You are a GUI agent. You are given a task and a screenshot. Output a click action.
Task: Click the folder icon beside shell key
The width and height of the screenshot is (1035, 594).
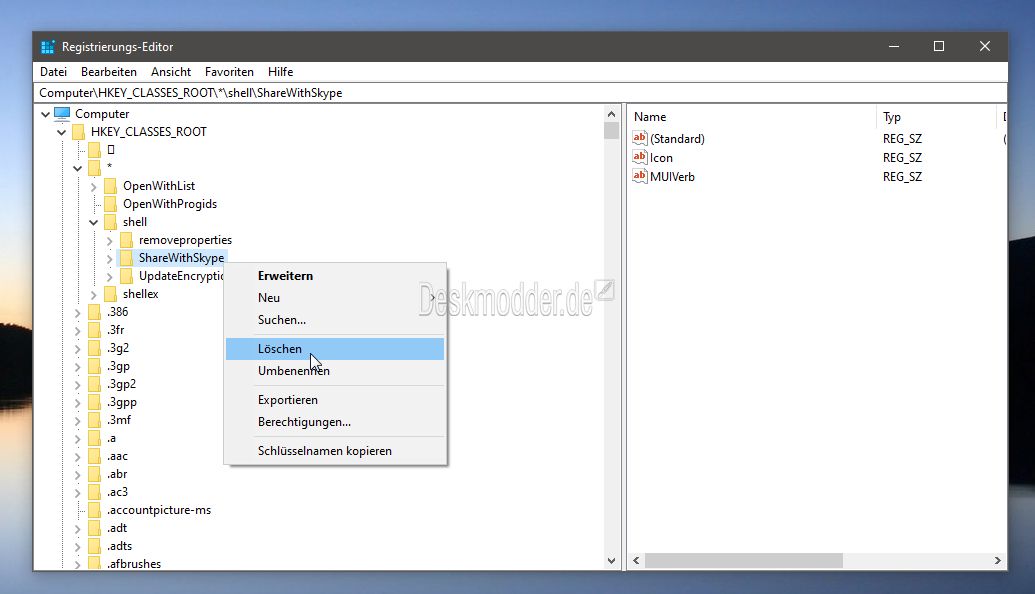pyautogui.click(x=110, y=222)
